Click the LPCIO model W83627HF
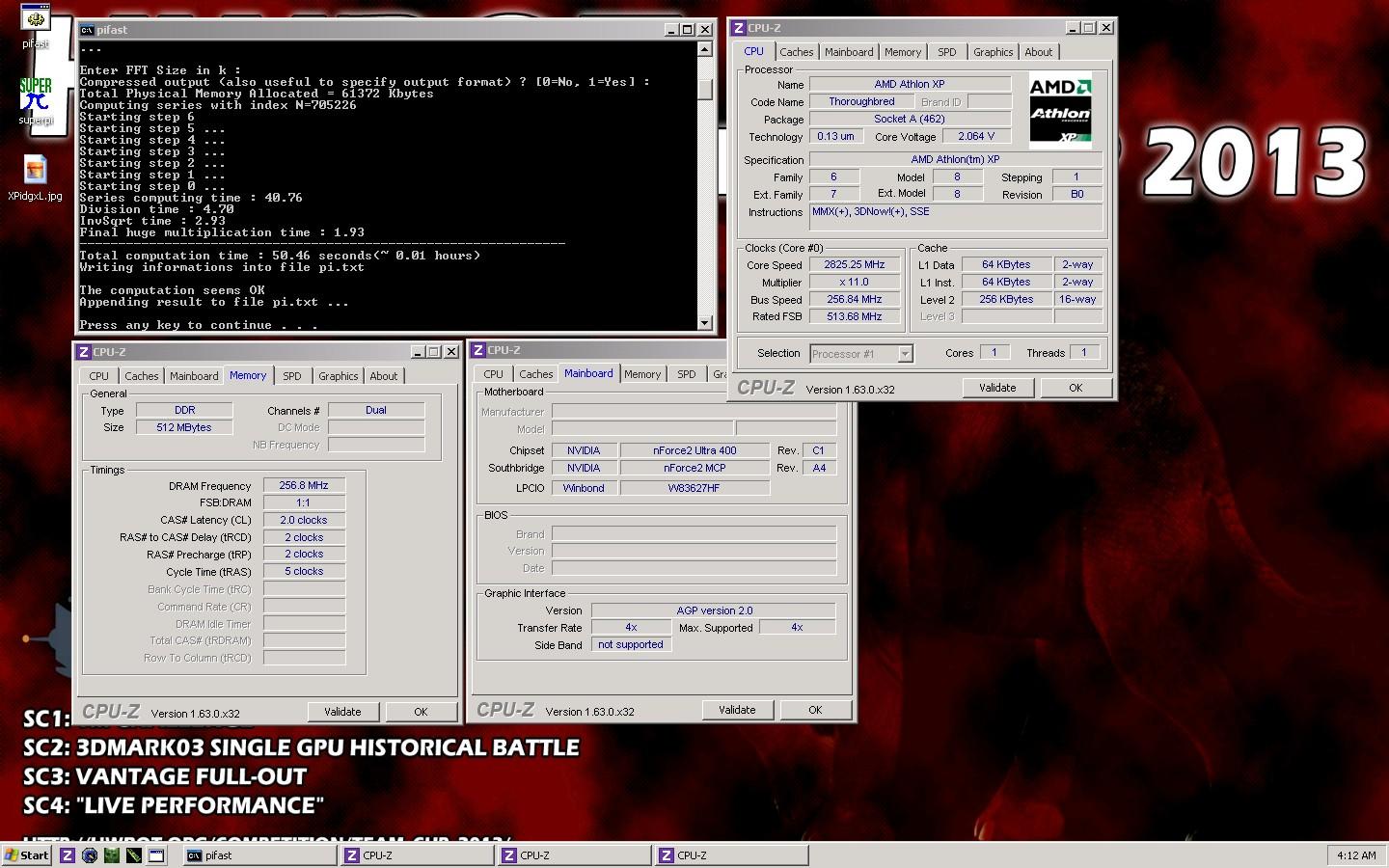The image size is (1389, 868). click(x=694, y=488)
